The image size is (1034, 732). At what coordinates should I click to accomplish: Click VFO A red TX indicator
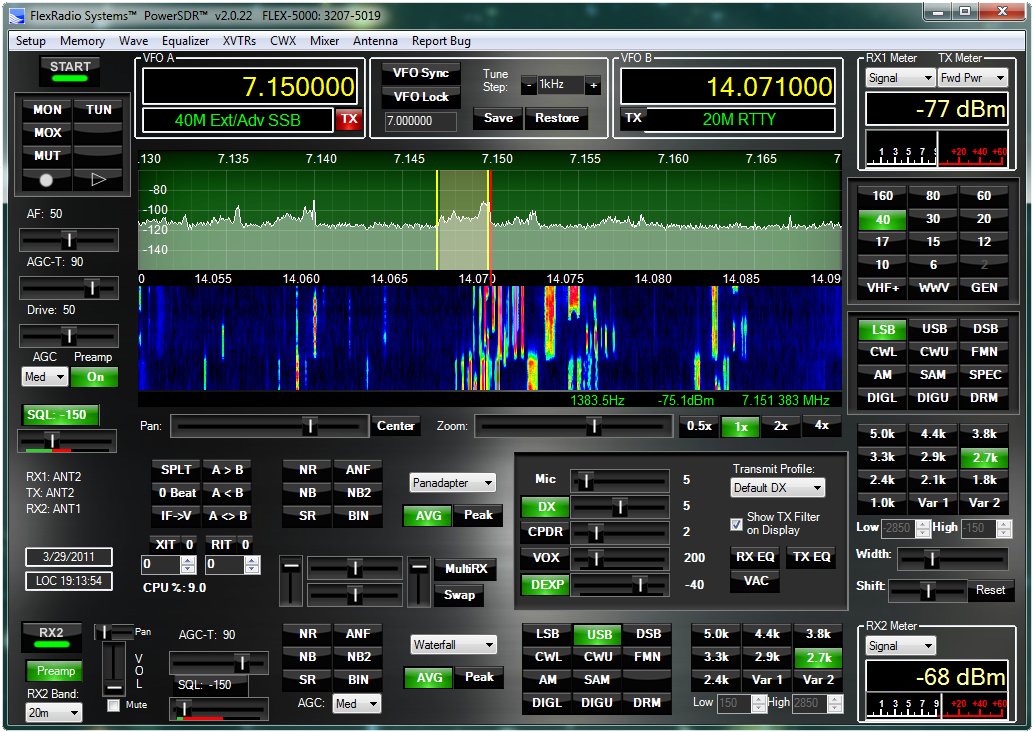point(349,119)
